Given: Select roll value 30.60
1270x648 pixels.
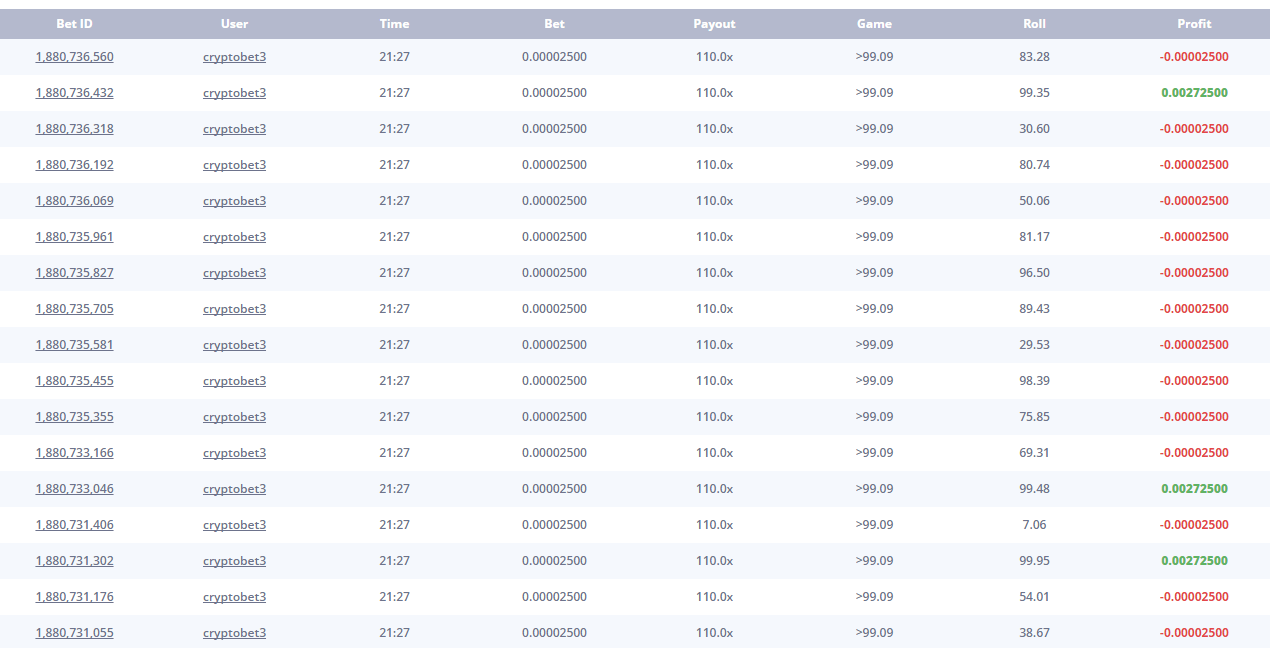Looking at the screenshot, I should coord(1034,129).
